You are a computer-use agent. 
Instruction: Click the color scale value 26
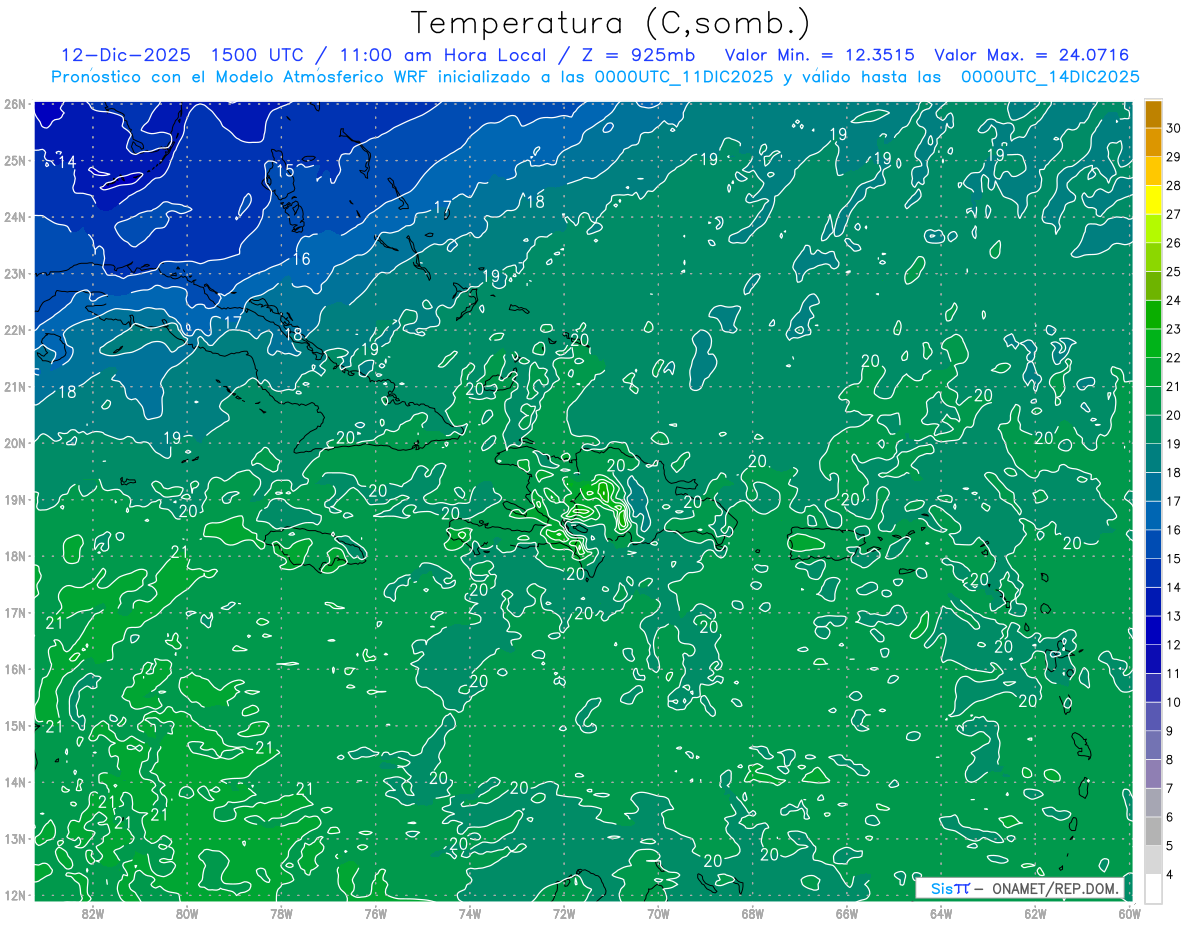[x=1174, y=243]
